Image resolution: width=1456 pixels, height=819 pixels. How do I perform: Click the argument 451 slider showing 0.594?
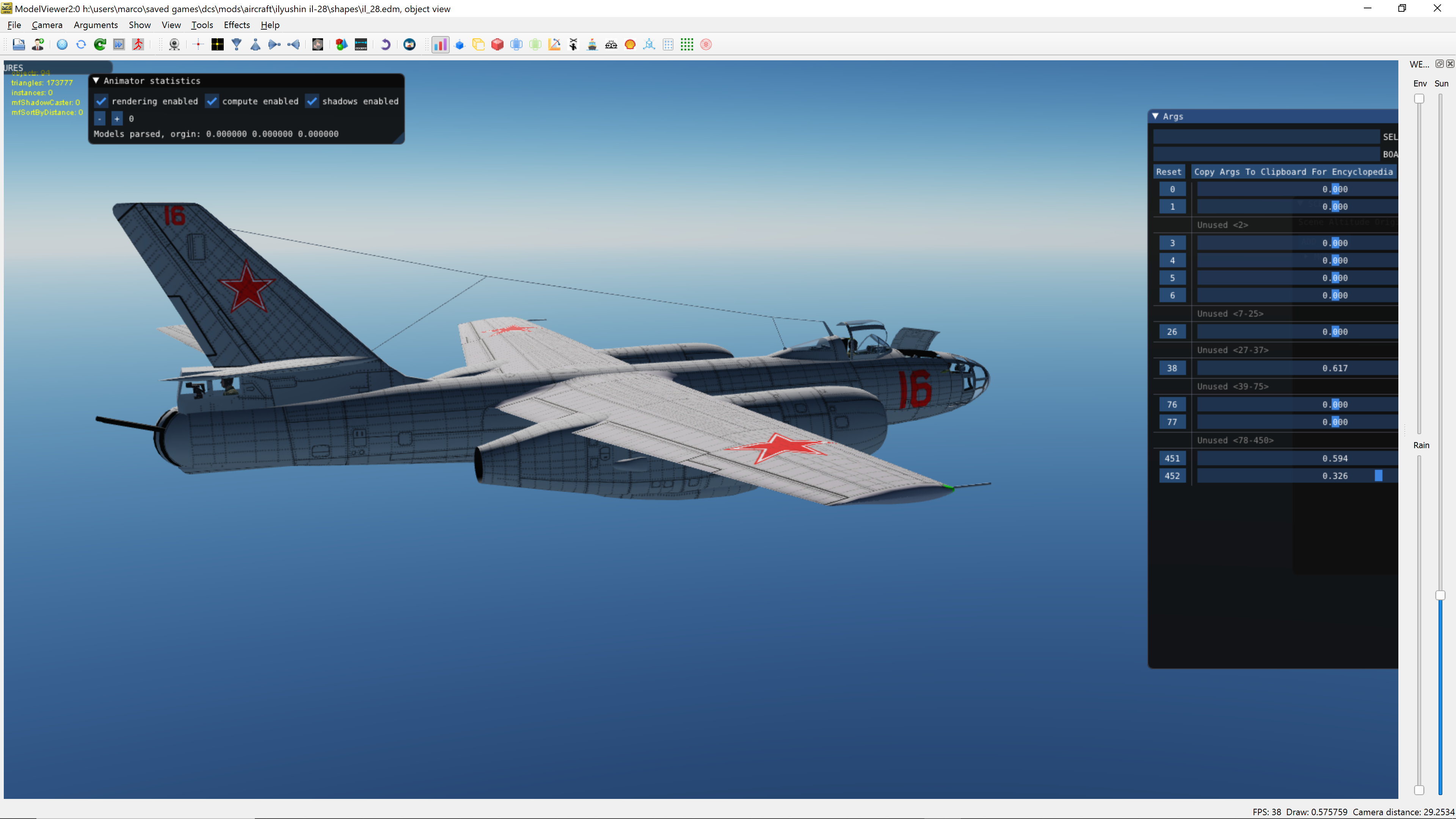point(1297,458)
